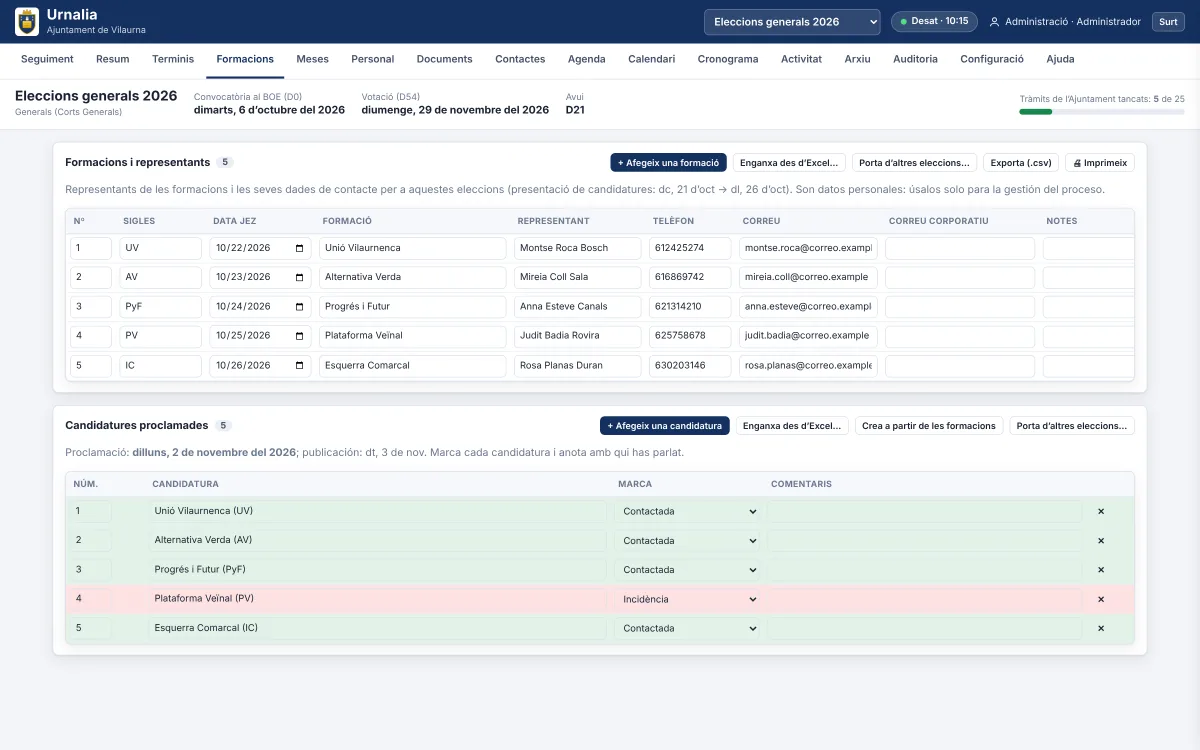
Task: Click the Comentaris field for Plataforma Veïnal
Action: click(925, 599)
